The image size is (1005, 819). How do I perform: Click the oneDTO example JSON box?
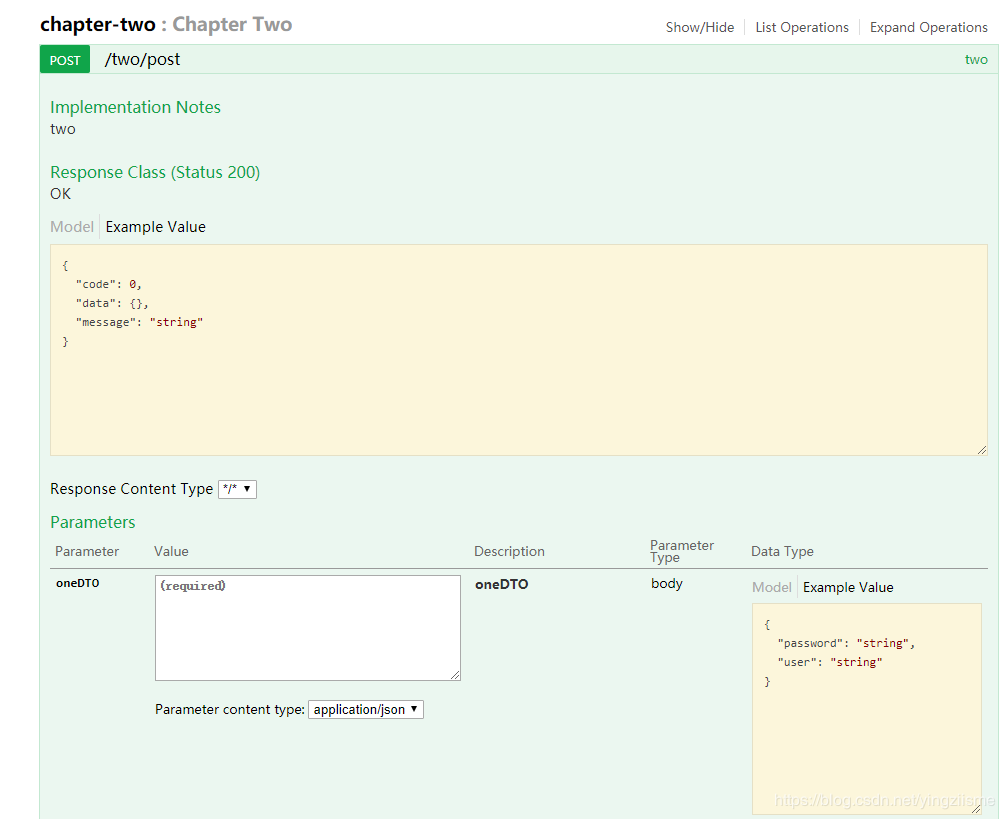(x=867, y=709)
